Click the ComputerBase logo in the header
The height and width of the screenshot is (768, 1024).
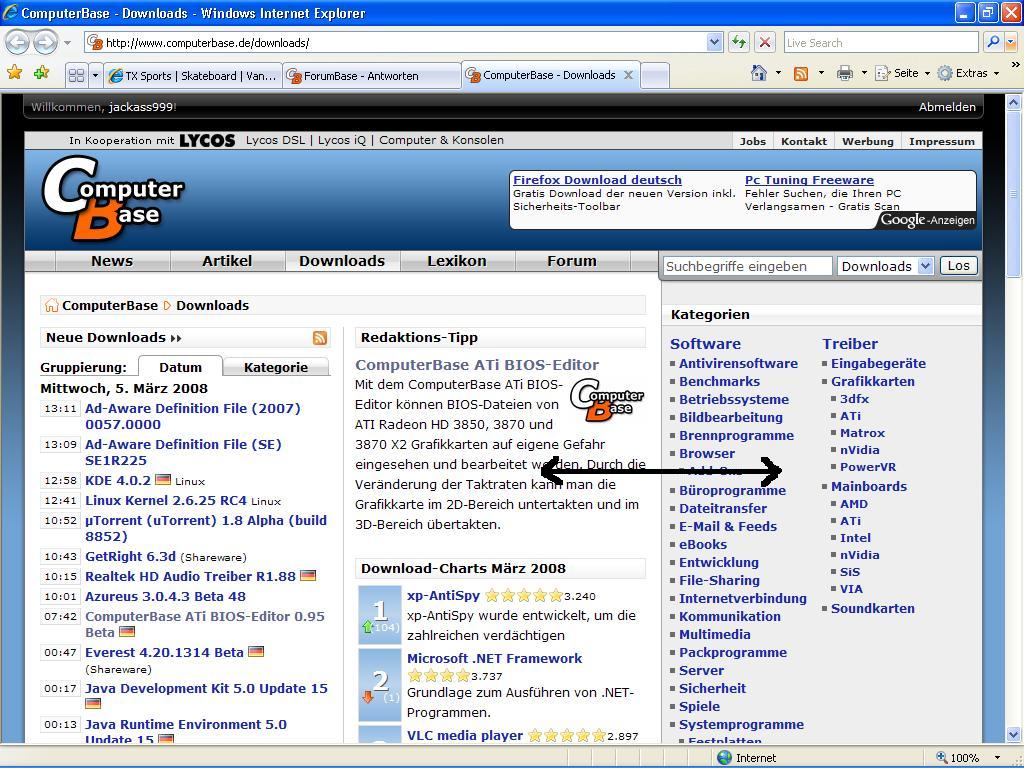coord(113,198)
